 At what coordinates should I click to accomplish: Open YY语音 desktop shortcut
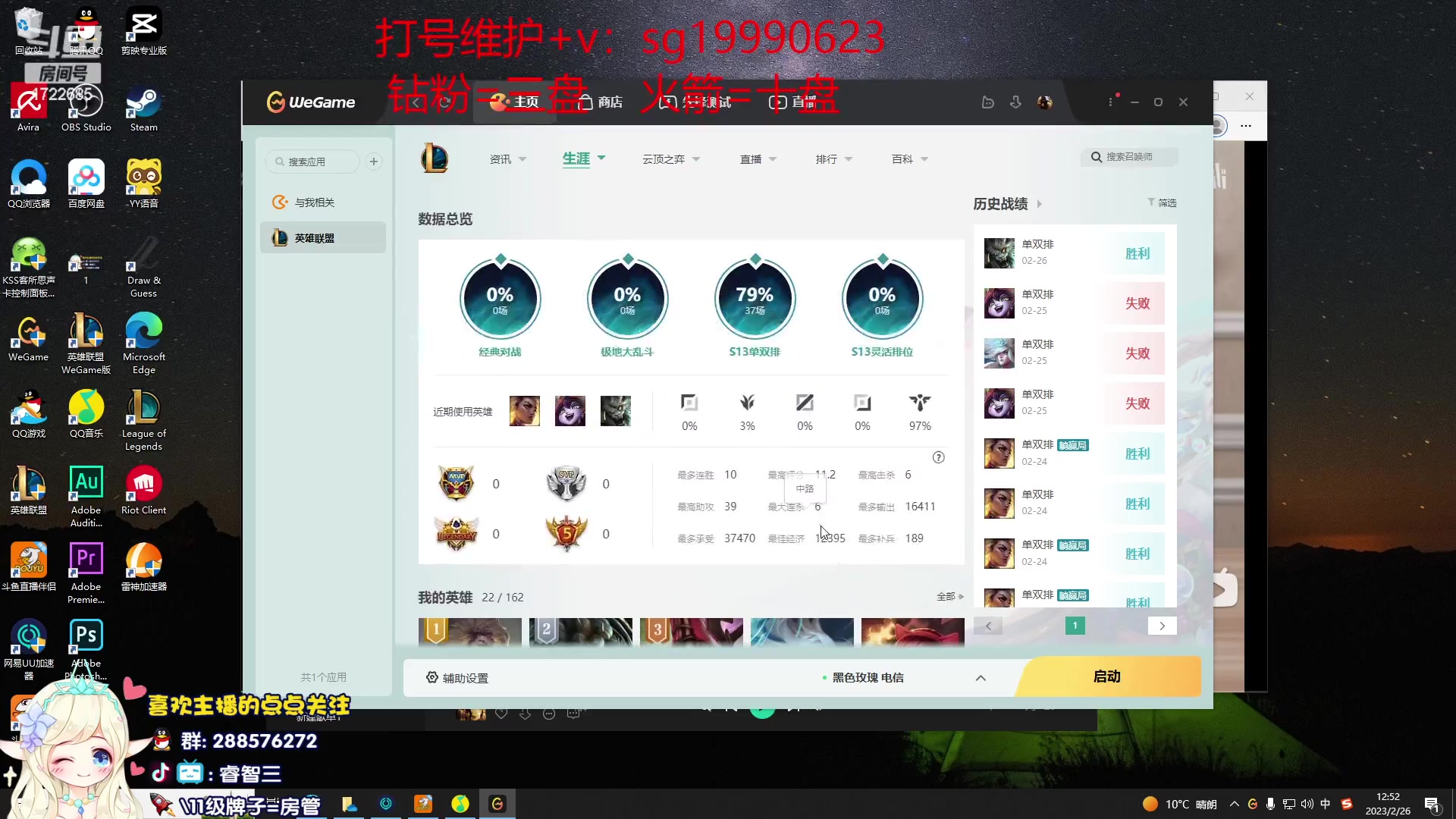point(143,184)
